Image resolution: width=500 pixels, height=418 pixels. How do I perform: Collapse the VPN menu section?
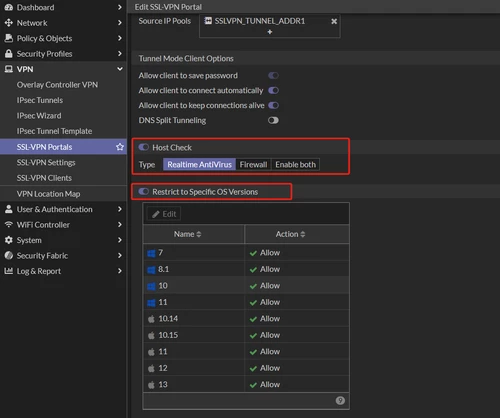120,69
